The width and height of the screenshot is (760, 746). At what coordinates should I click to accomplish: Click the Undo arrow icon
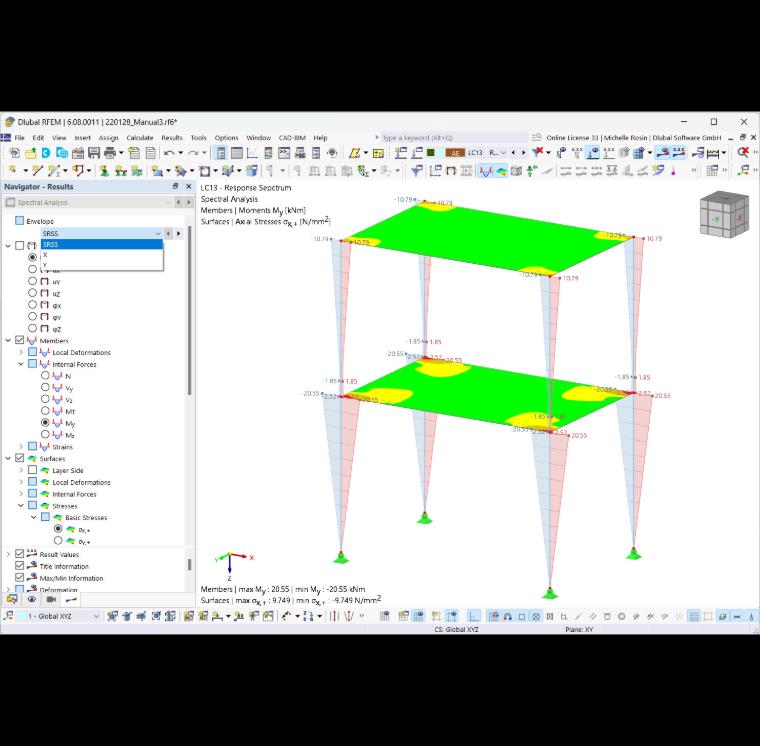point(169,153)
